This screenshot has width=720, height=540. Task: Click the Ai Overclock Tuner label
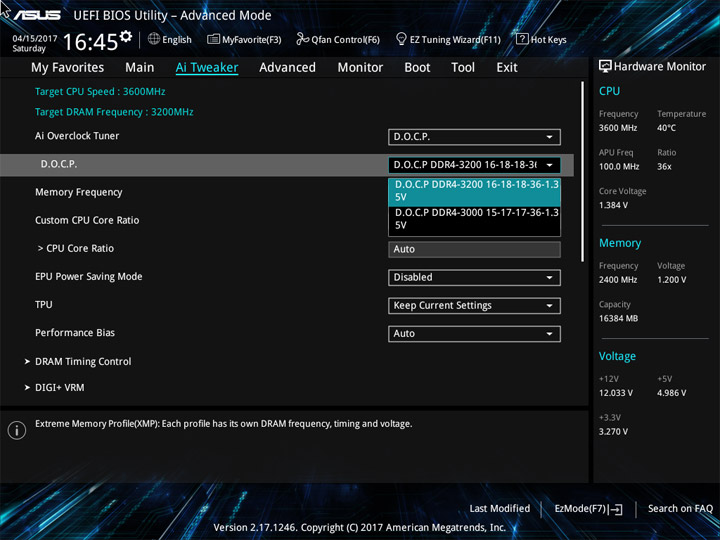pyautogui.click(x=77, y=136)
